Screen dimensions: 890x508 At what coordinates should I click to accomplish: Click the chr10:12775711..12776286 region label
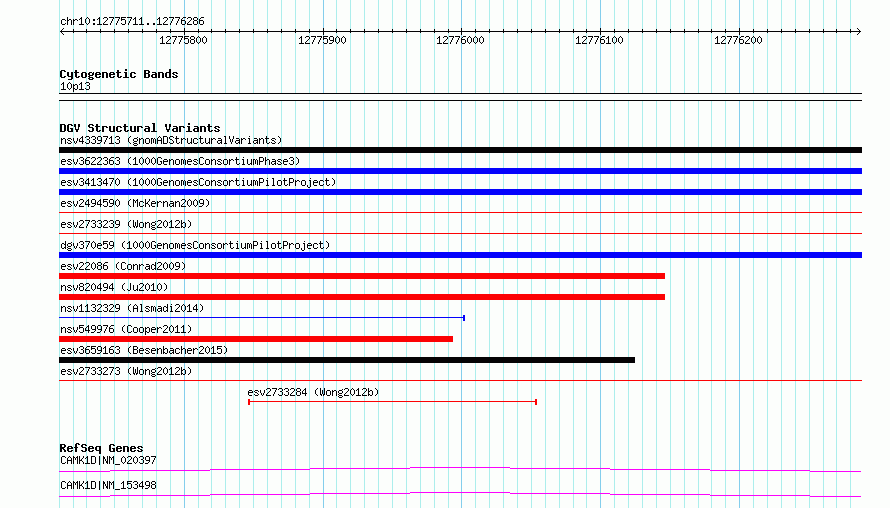coord(132,21)
